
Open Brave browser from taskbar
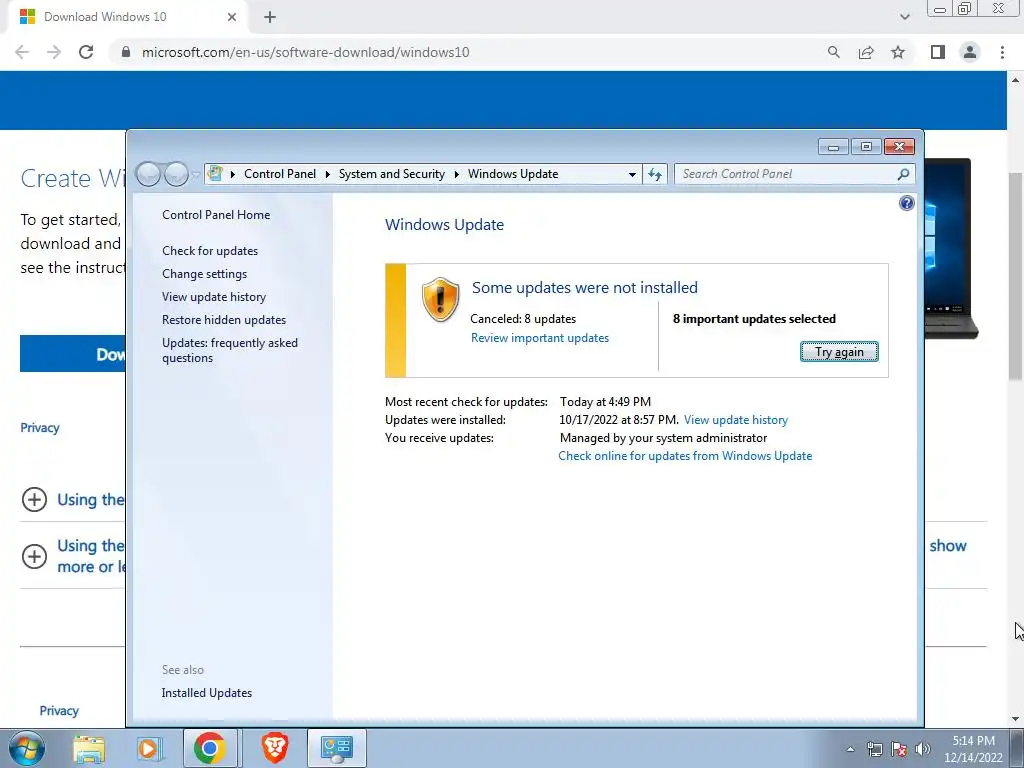point(275,748)
